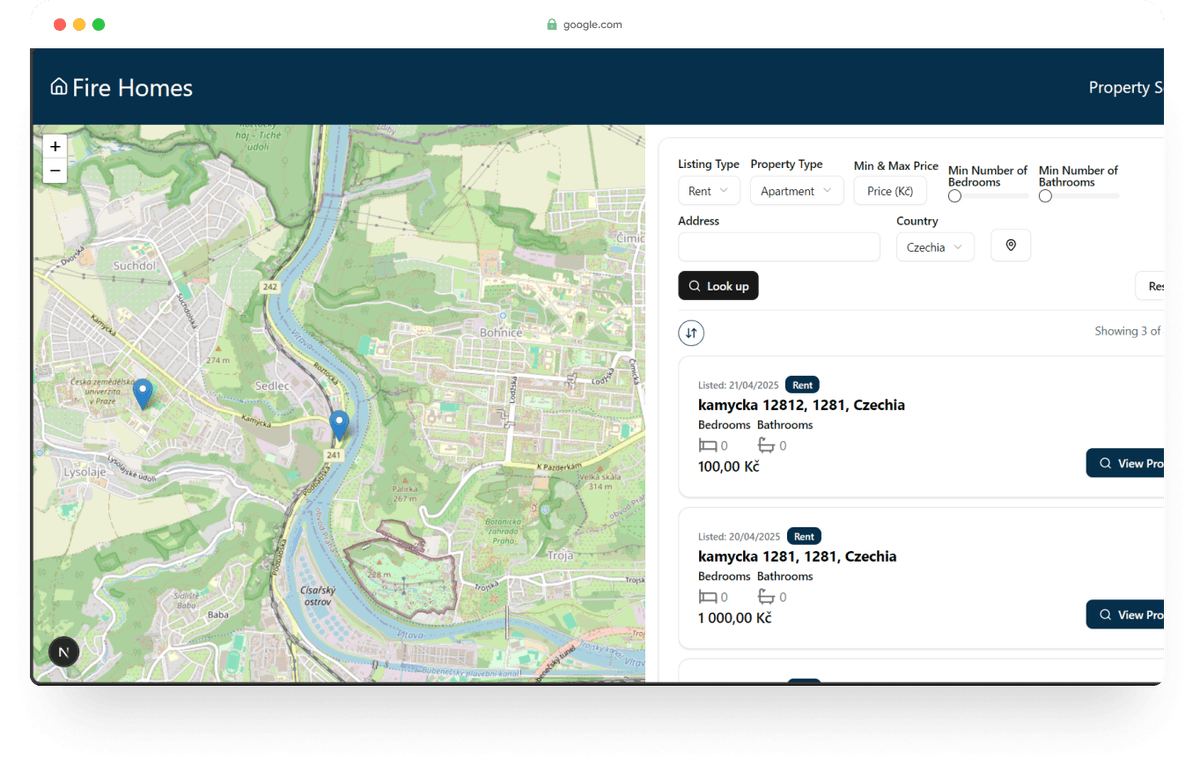Click the map pin by the river
This screenshot has height=771, width=1200.
[x=339, y=424]
